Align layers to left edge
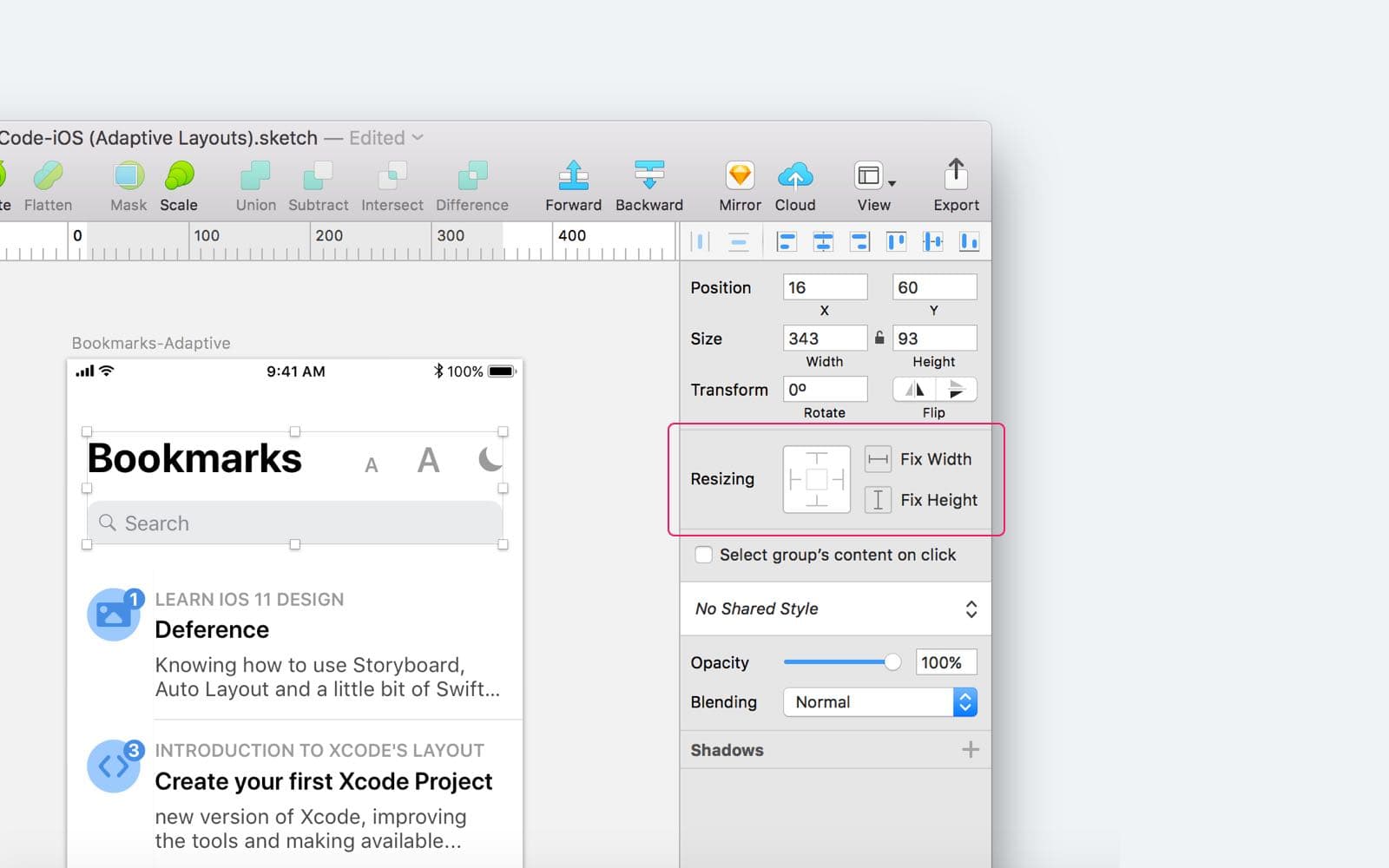The height and width of the screenshot is (868, 1389). (x=787, y=241)
